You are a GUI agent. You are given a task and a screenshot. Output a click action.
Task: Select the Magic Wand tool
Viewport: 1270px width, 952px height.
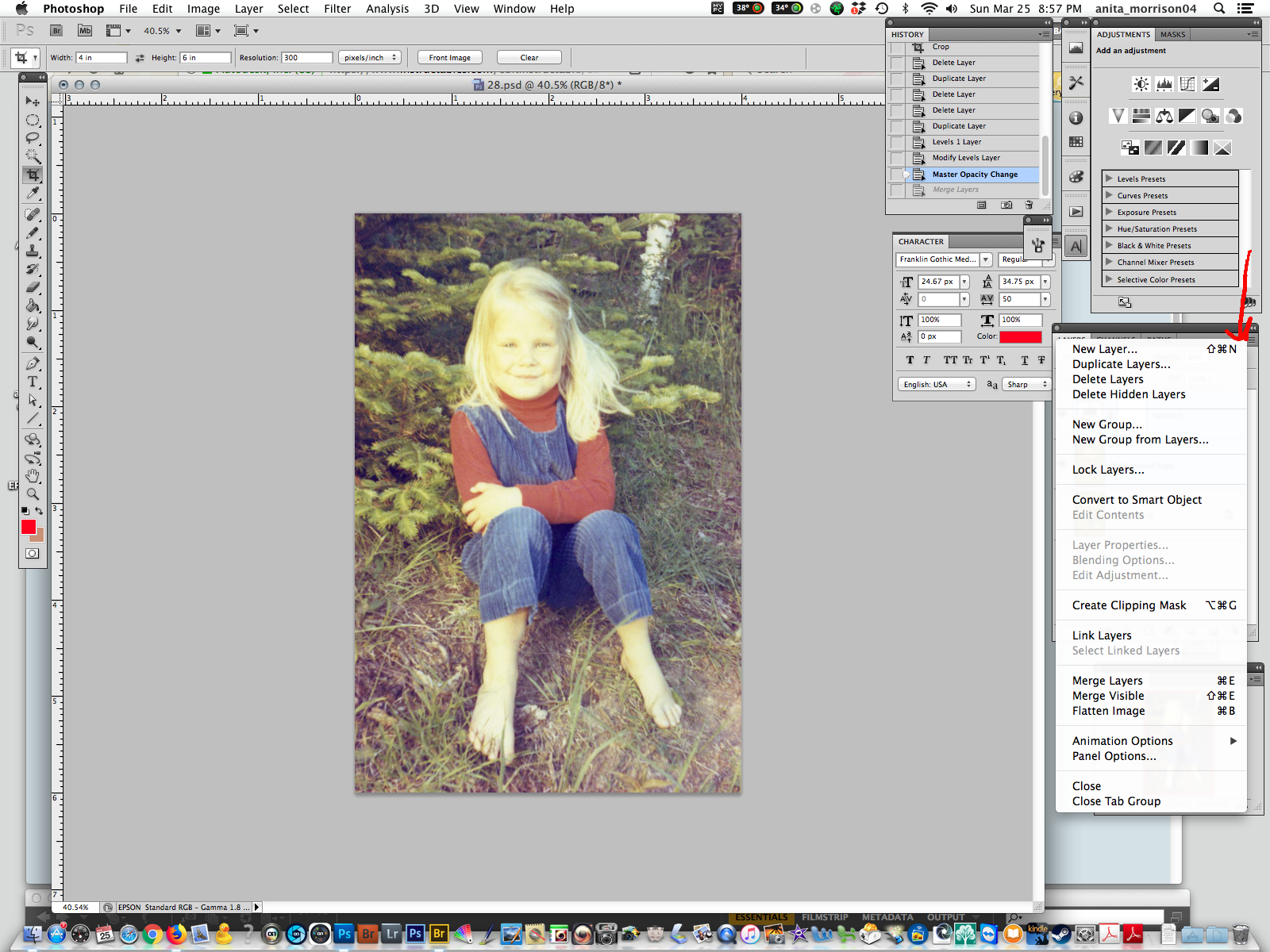[x=33, y=157]
